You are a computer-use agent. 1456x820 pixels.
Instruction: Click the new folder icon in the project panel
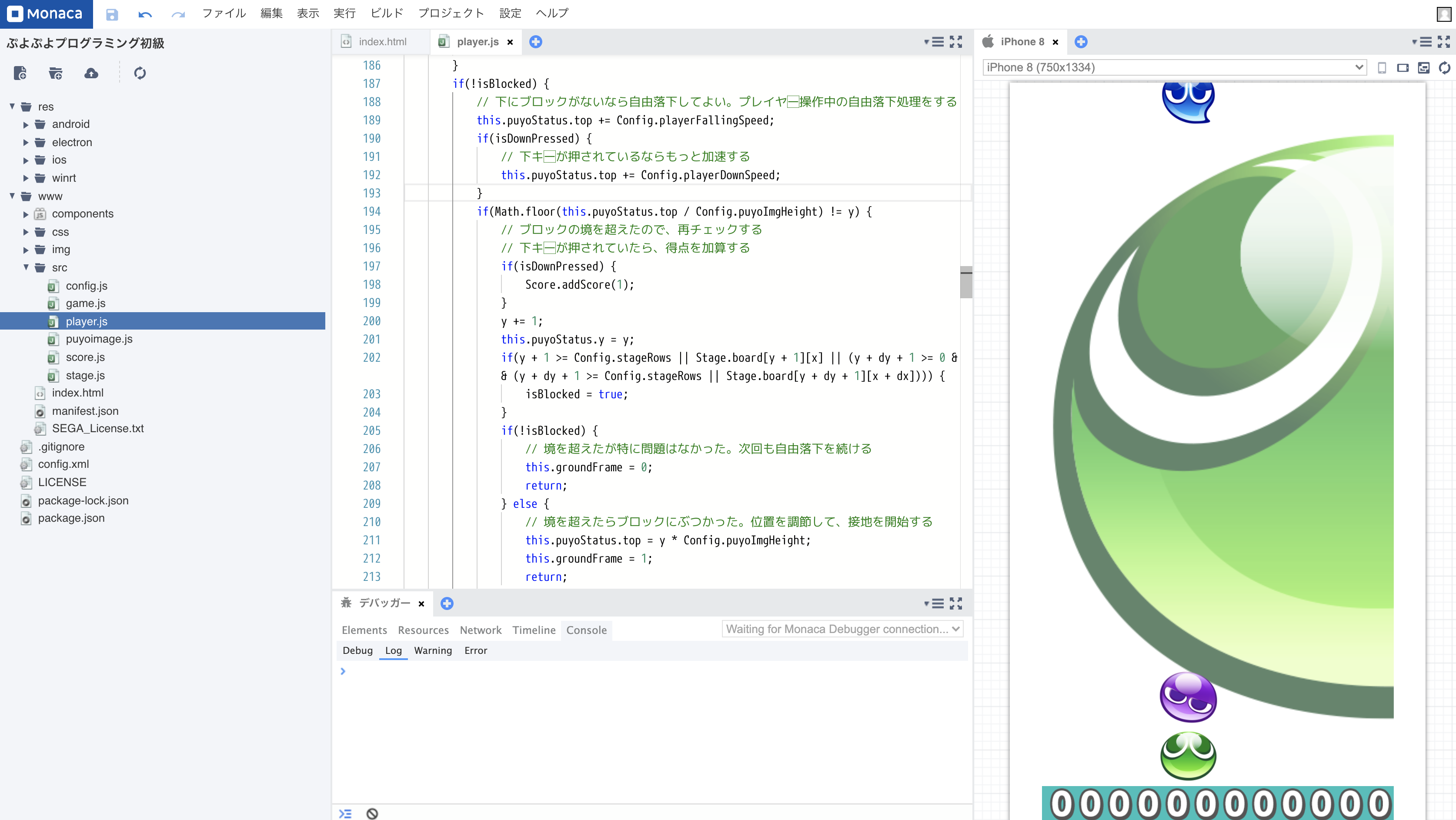coord(55,73)
